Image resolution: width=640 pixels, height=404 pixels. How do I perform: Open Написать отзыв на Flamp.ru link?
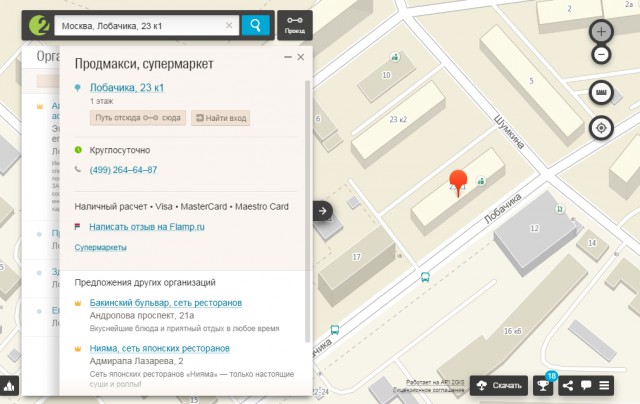(x=147, y=227)
